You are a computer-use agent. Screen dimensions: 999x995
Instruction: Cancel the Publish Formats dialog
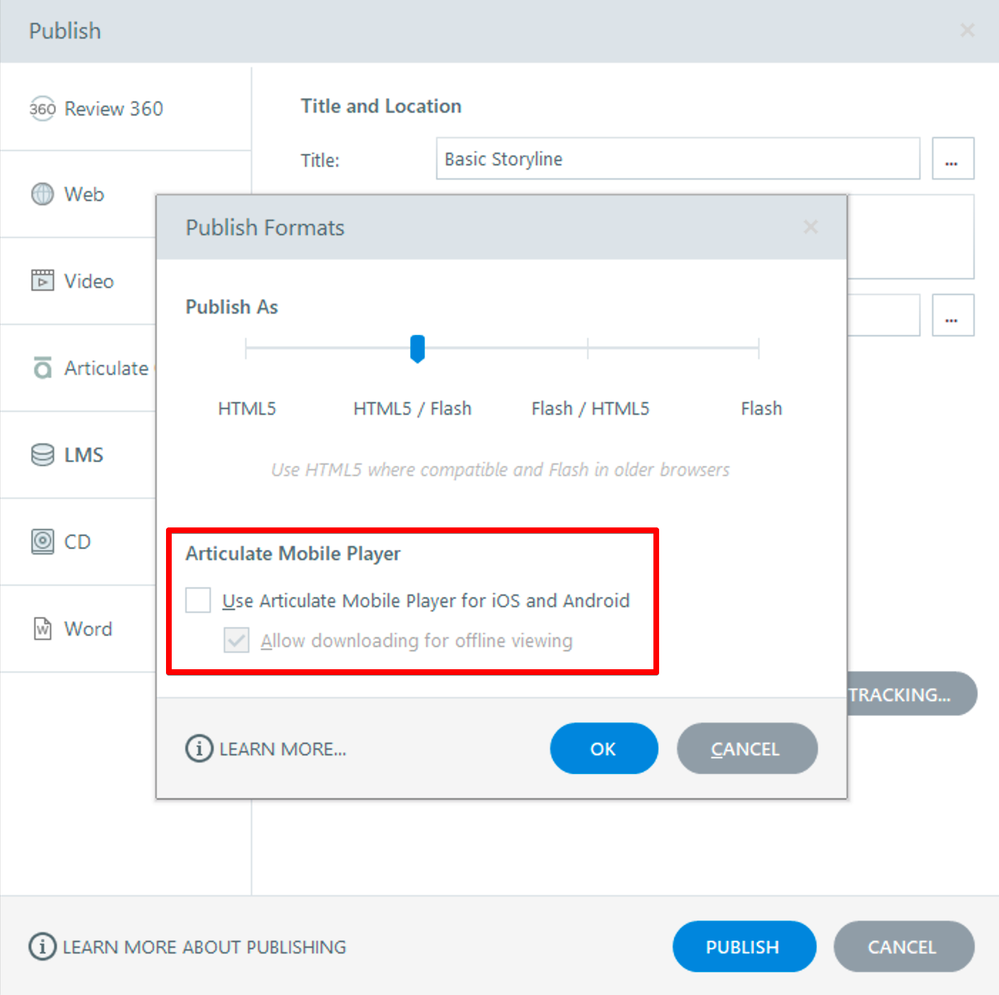(x=746, y=748)
